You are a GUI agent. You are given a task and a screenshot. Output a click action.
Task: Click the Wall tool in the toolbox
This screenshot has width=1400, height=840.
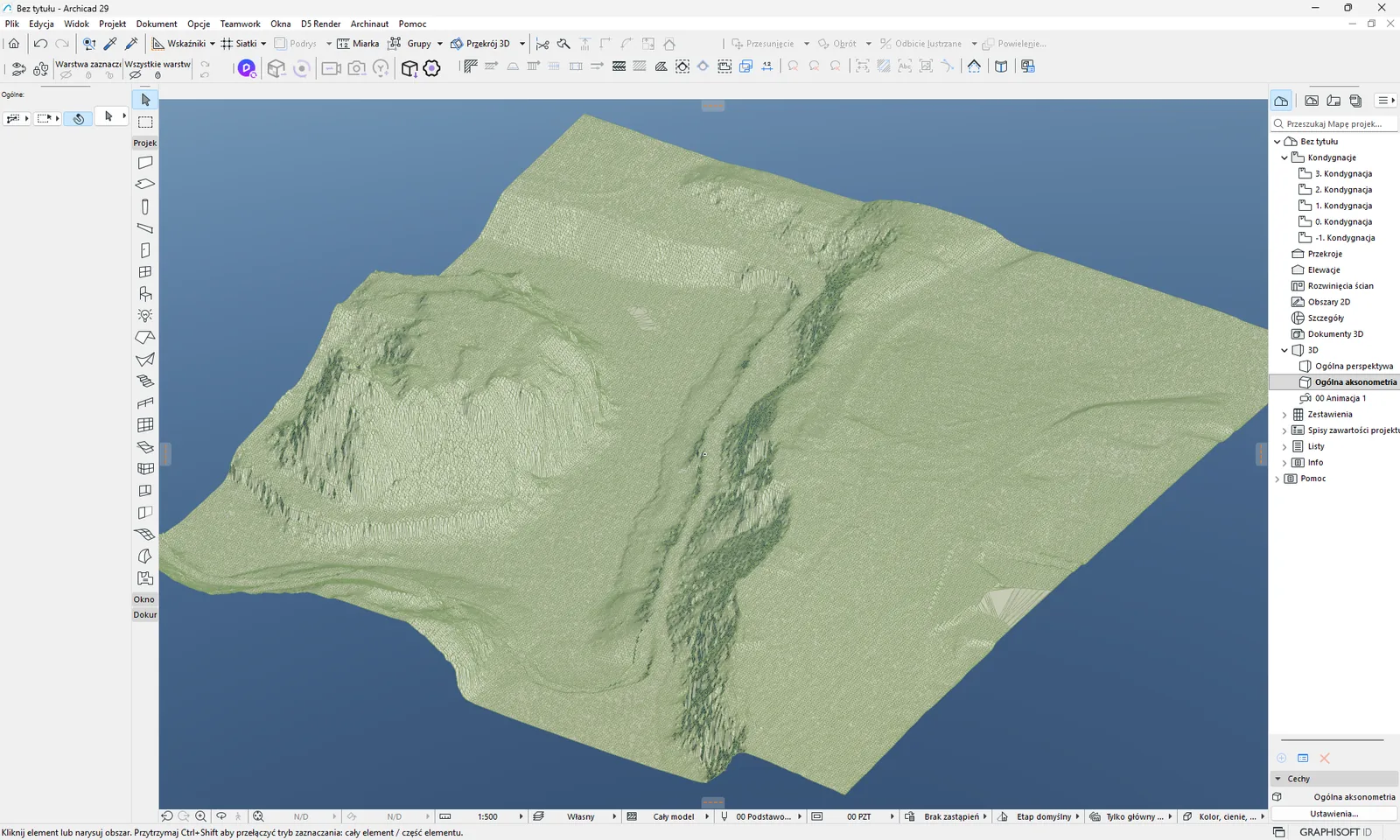(145, 163)
